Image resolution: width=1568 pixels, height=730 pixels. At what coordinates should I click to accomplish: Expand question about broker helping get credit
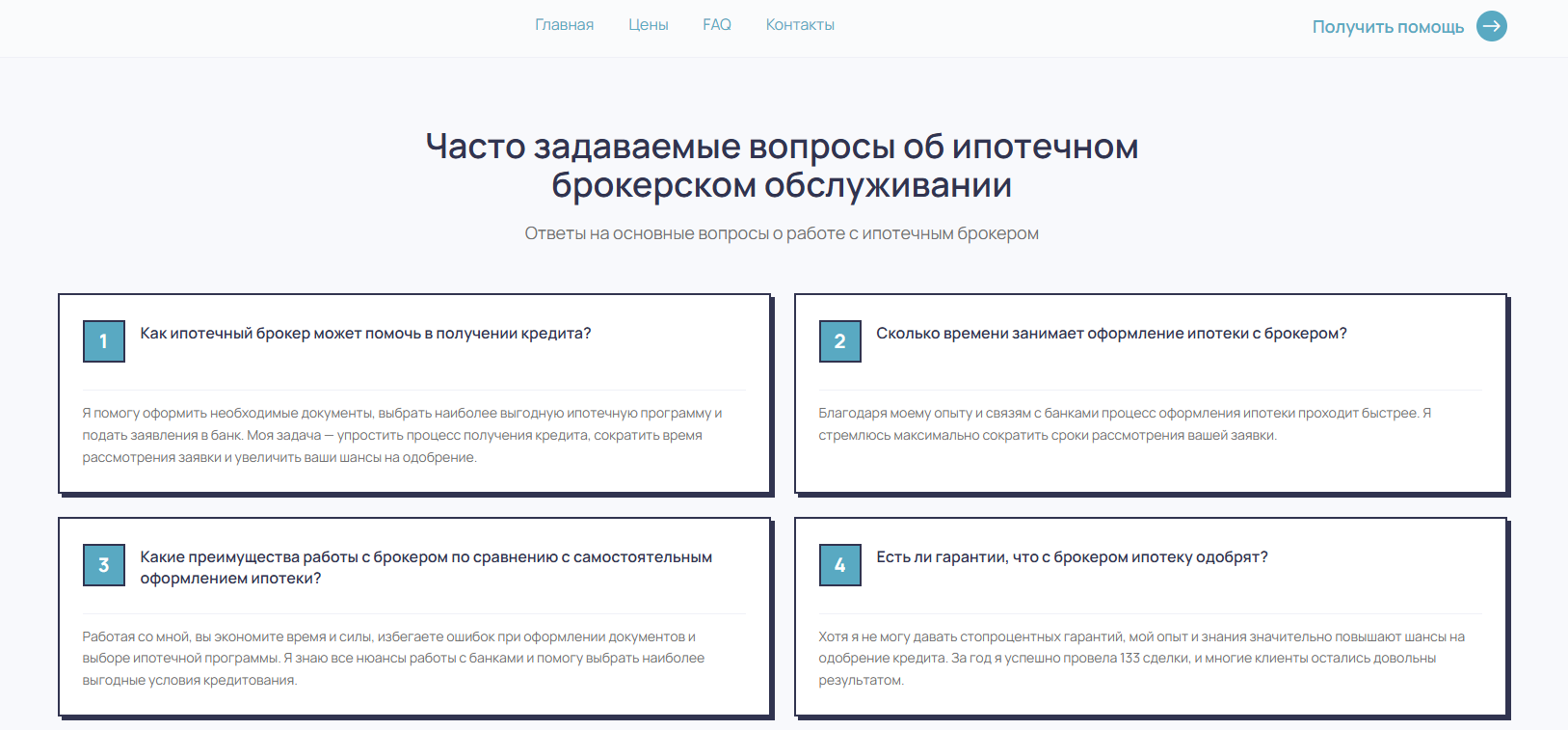(365, 334)
